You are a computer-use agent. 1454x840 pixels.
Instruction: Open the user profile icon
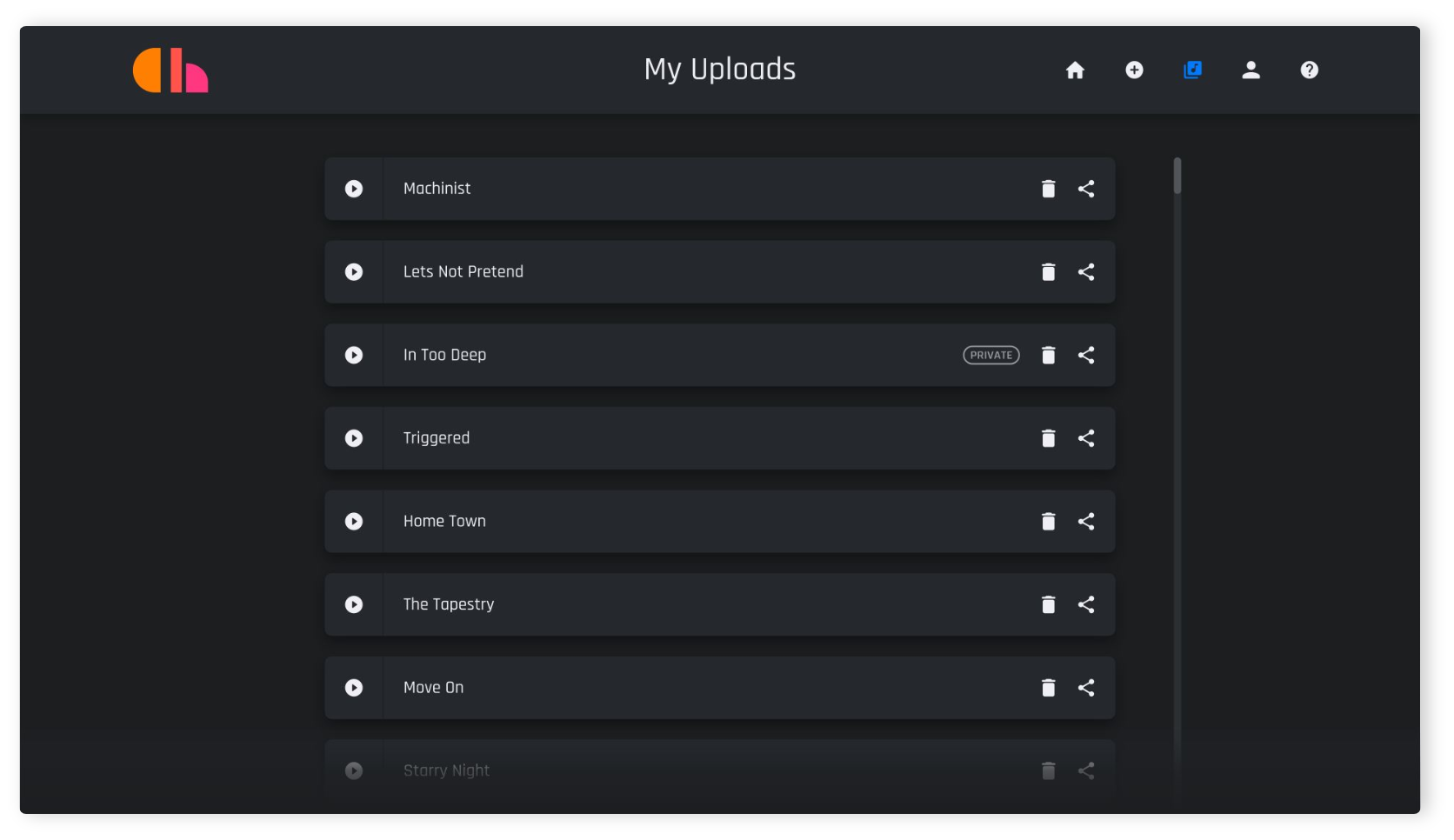tap(1251, 70)
